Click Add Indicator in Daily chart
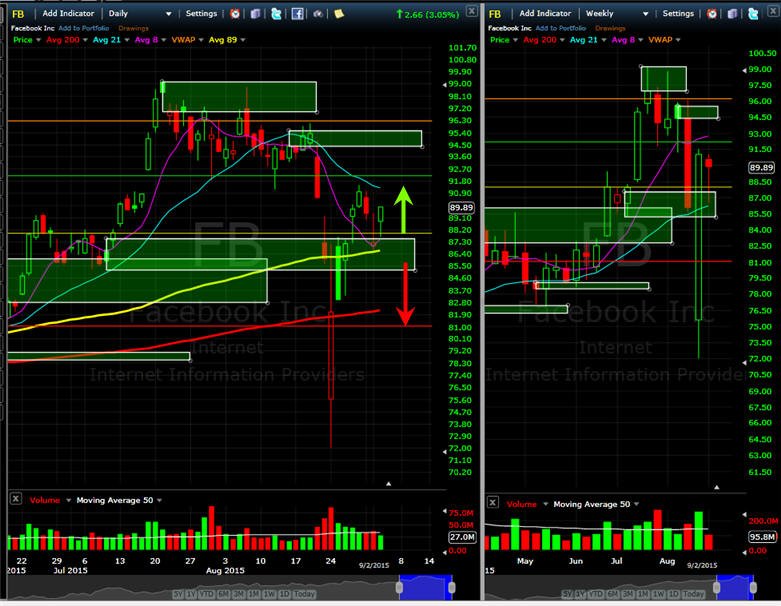The height and width of the screenshot is (606, 781). [x=68, y=13]
